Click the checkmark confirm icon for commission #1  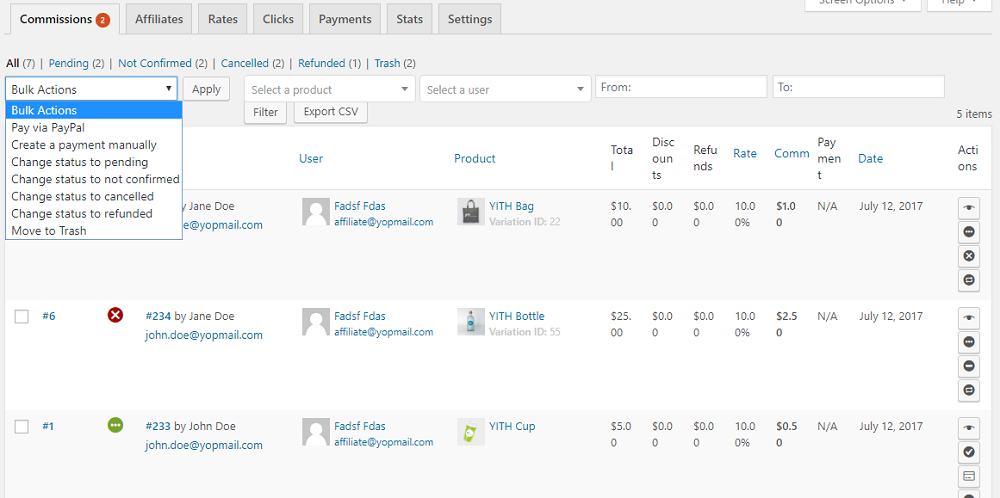[968, 452]
